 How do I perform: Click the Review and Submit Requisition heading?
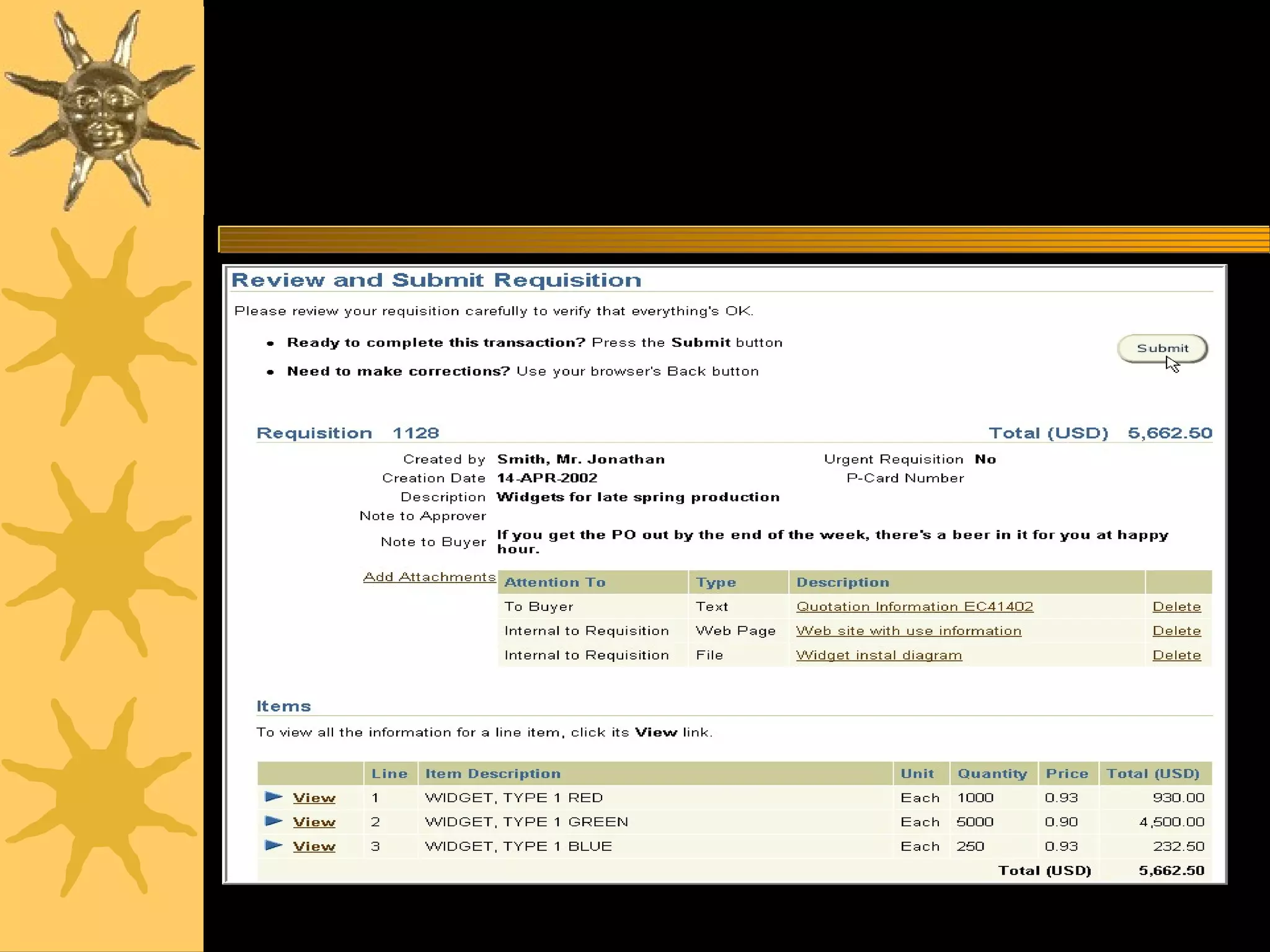coord(436,280)
